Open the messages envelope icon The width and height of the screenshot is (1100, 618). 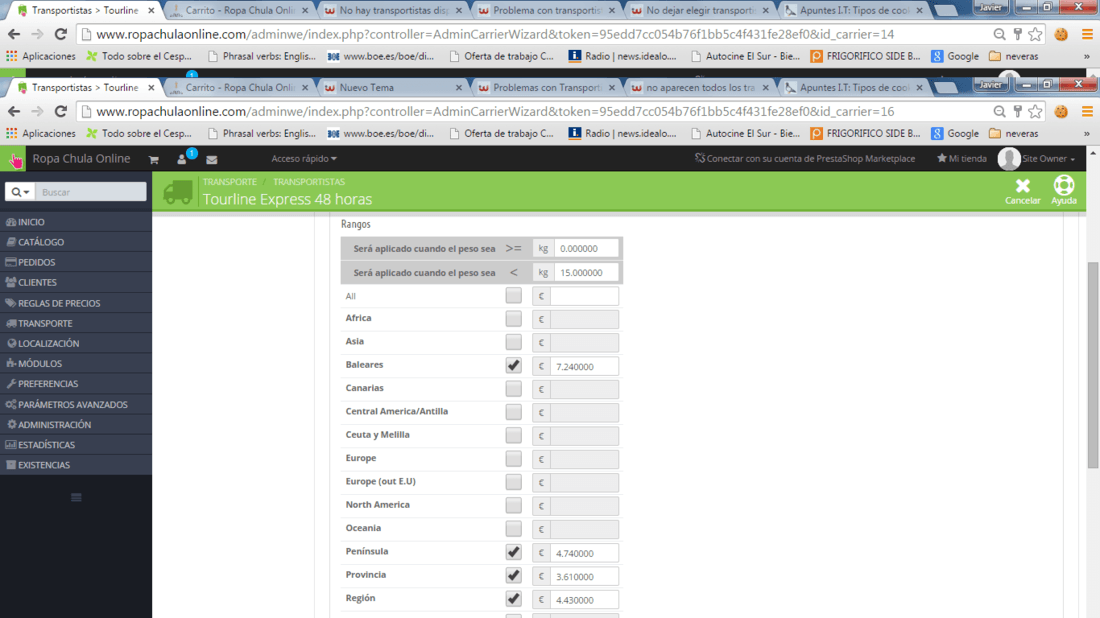212,160
